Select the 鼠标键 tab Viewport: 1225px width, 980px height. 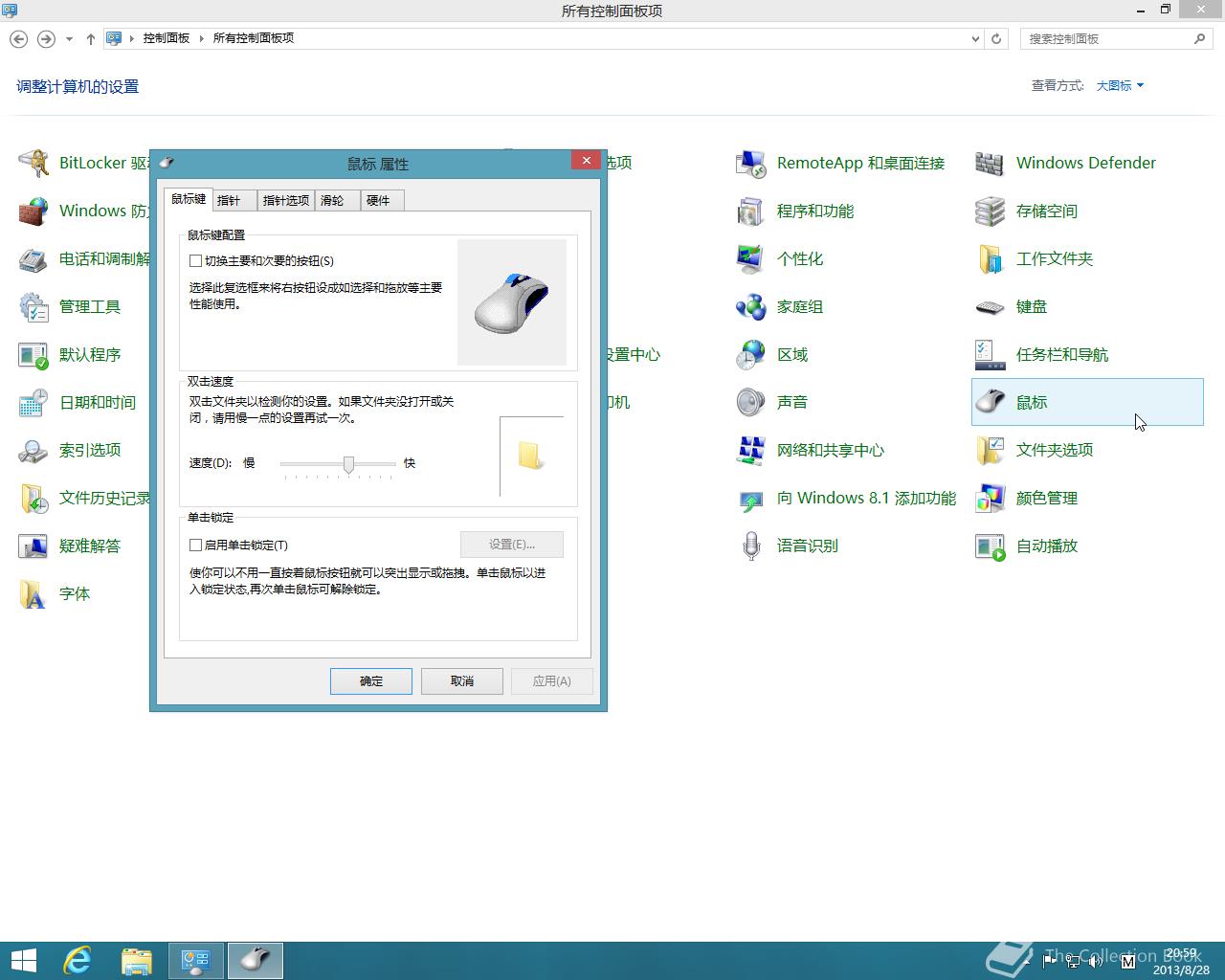[189, 198]
